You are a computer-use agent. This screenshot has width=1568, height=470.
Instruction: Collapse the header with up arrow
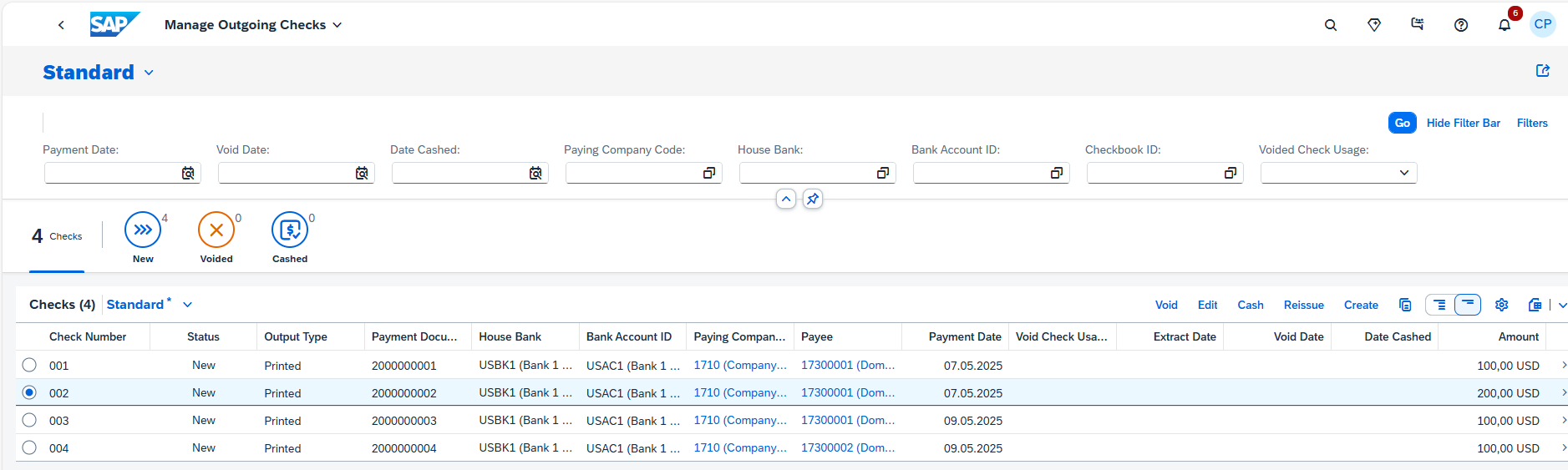[x=786, y=200]
